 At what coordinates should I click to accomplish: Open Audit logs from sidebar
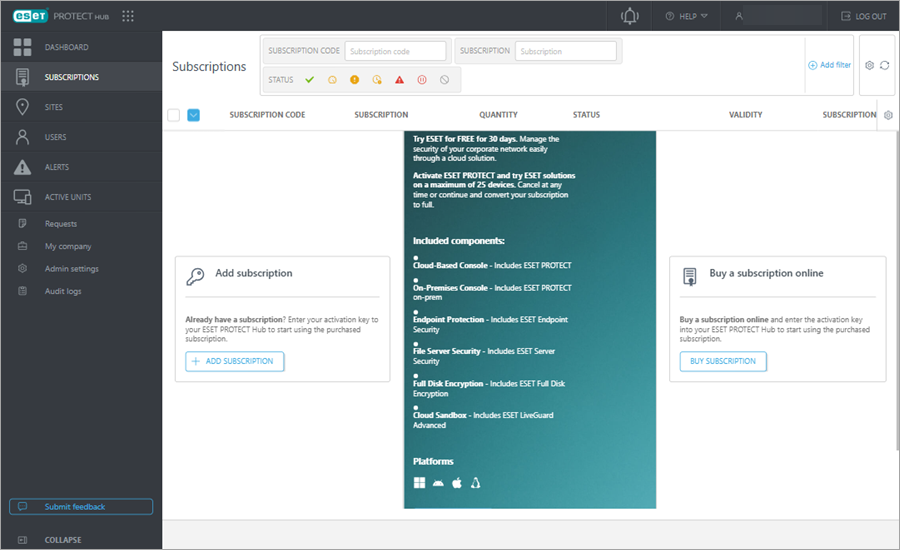tap(63, 291)
